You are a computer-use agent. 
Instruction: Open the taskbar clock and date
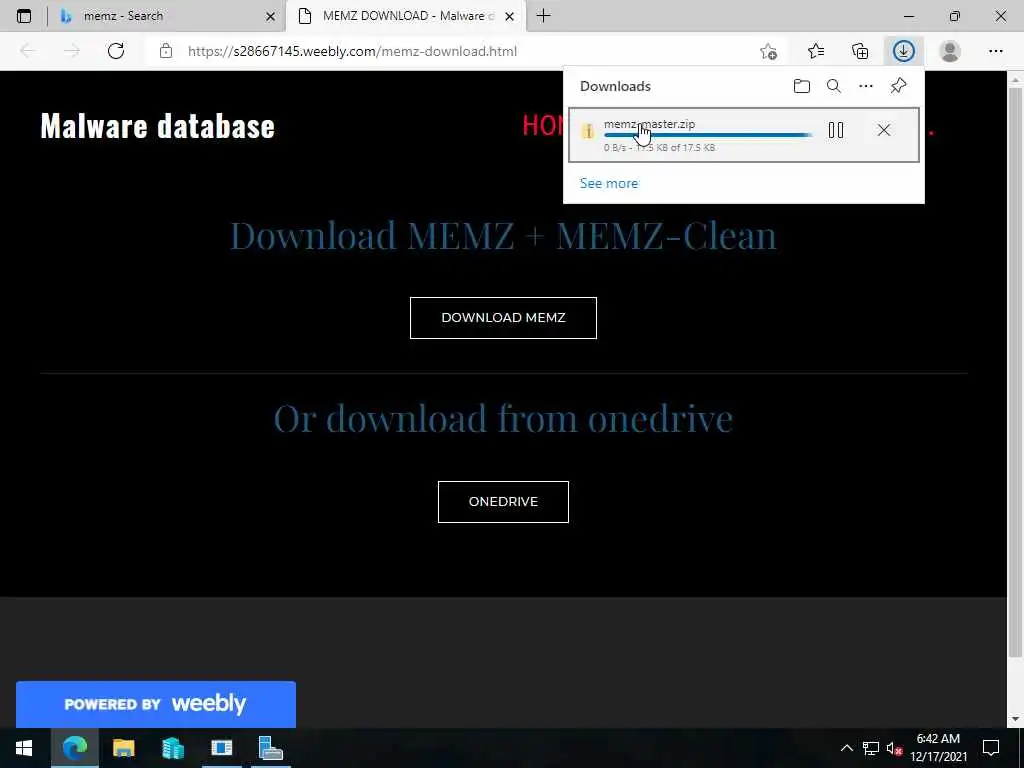[938, 748]
